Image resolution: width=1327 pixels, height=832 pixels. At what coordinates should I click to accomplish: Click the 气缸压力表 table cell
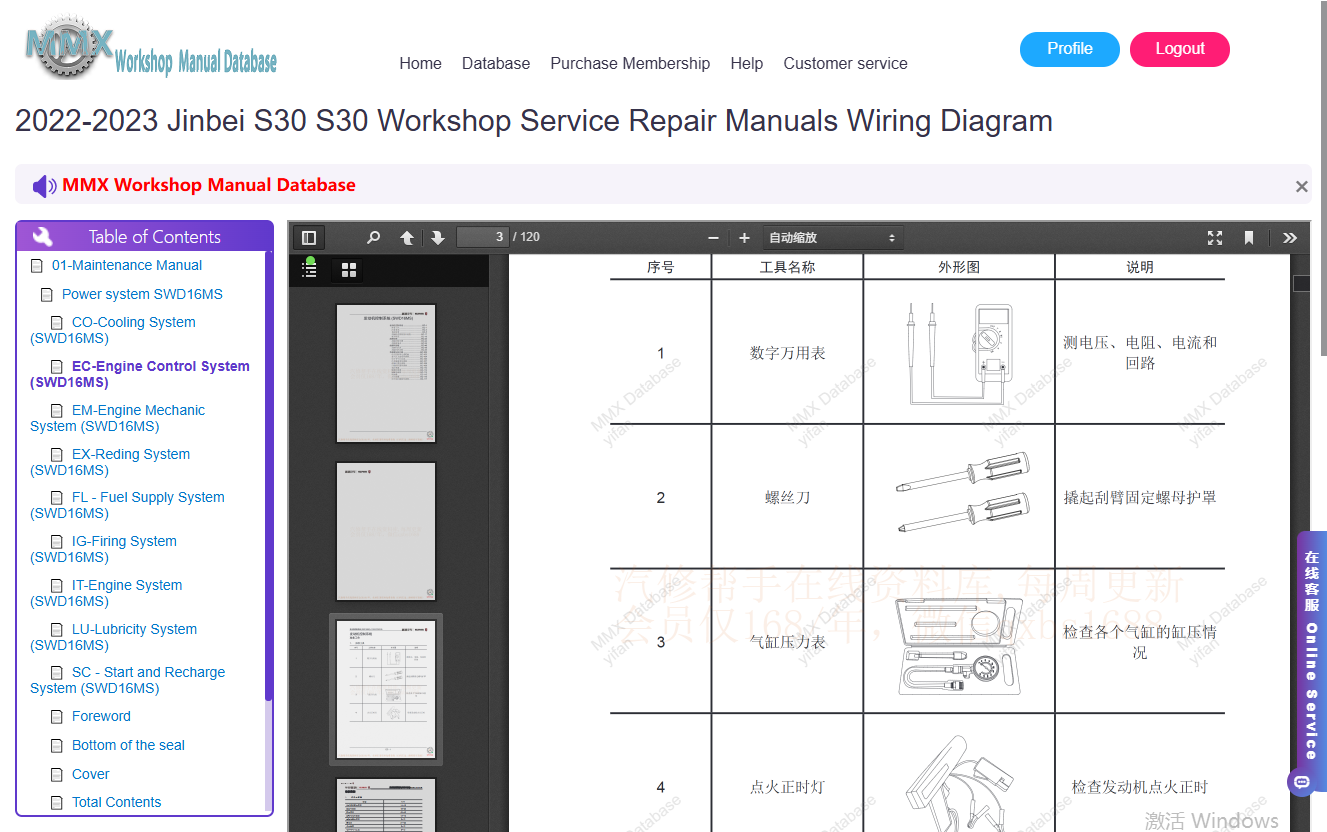pyautogui.click(x=787, y=642)
